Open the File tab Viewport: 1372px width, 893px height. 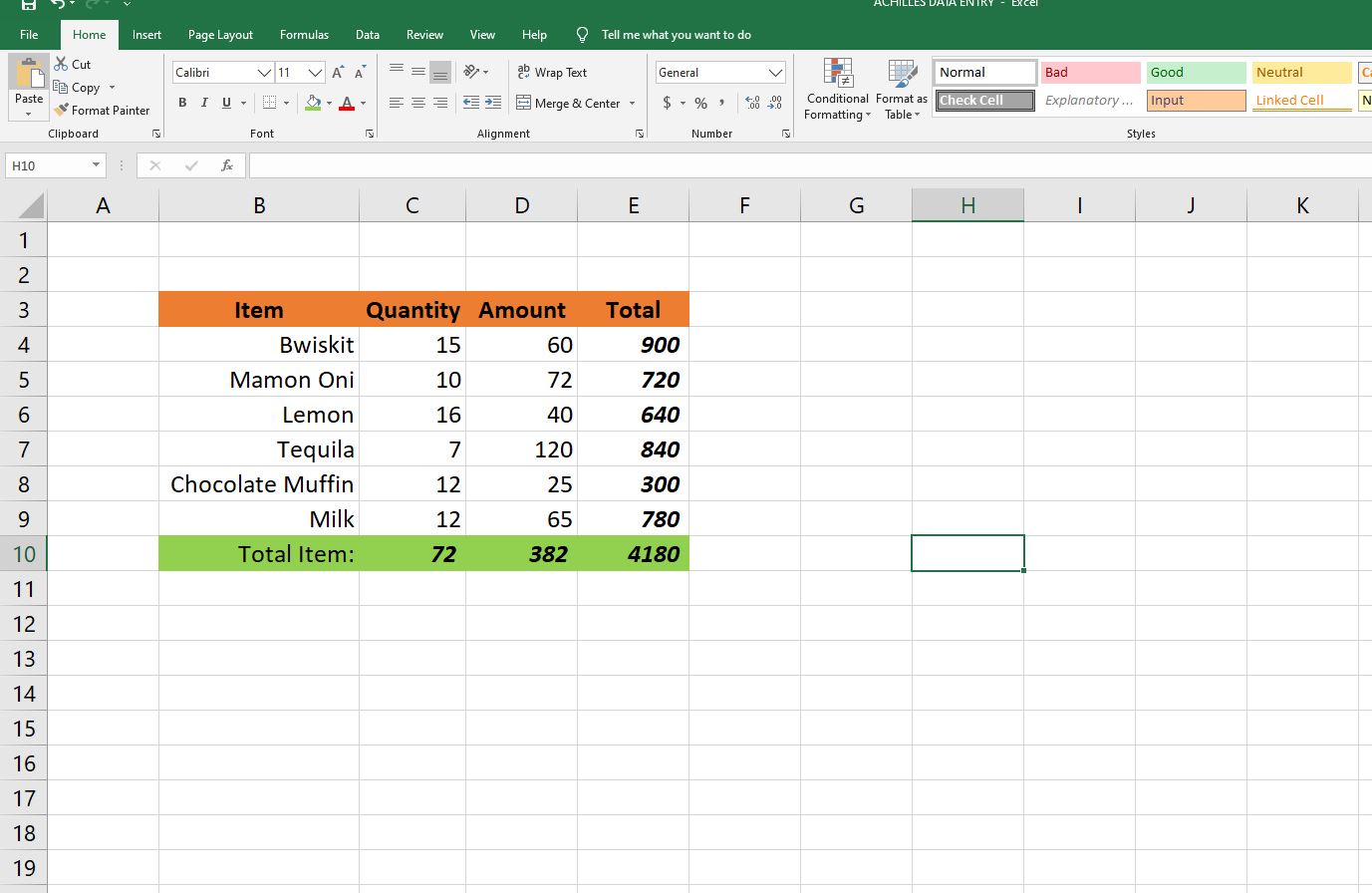[29, 35]
